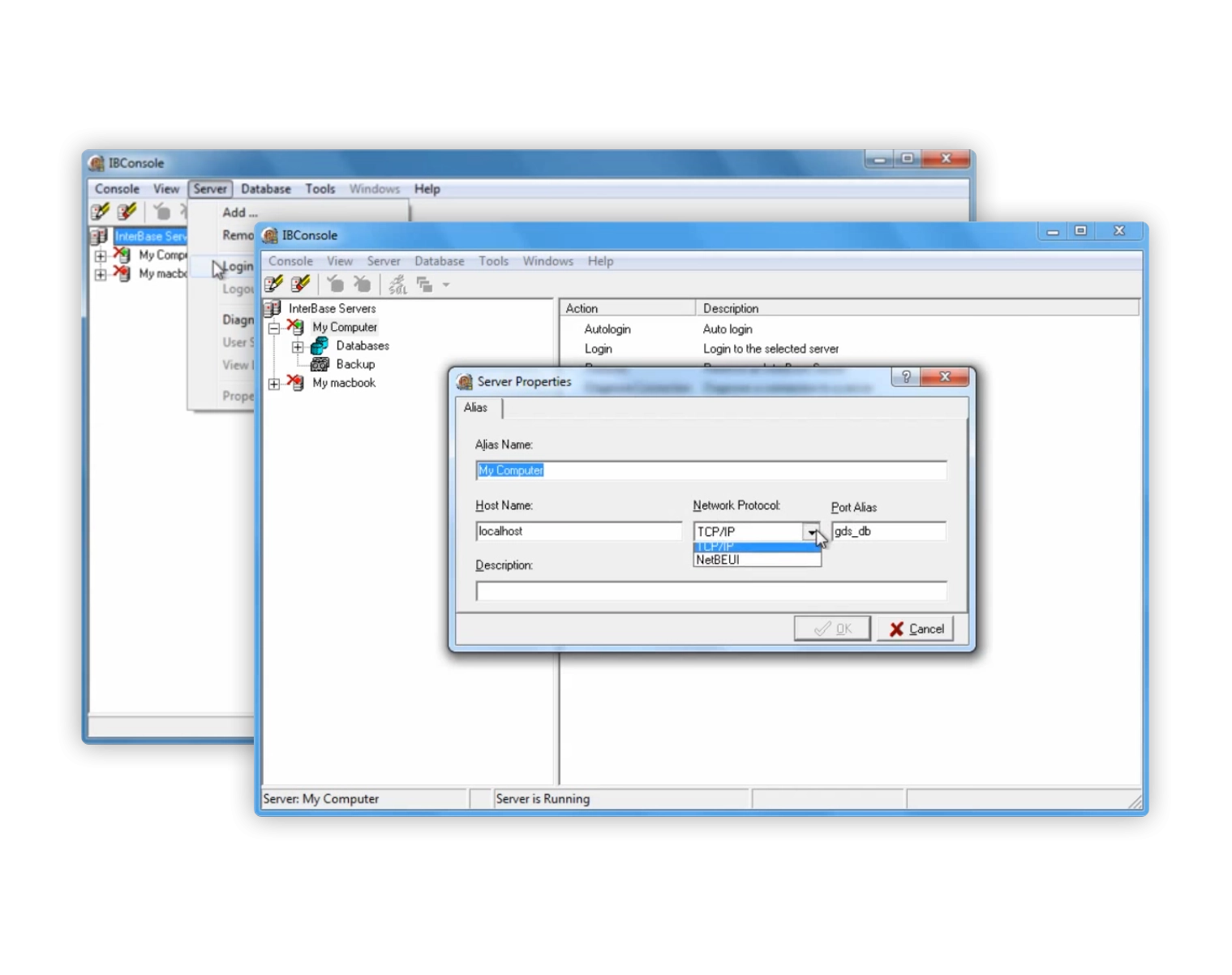
Task: Minimize the front IBConsole window
Action: (1053, 231)
